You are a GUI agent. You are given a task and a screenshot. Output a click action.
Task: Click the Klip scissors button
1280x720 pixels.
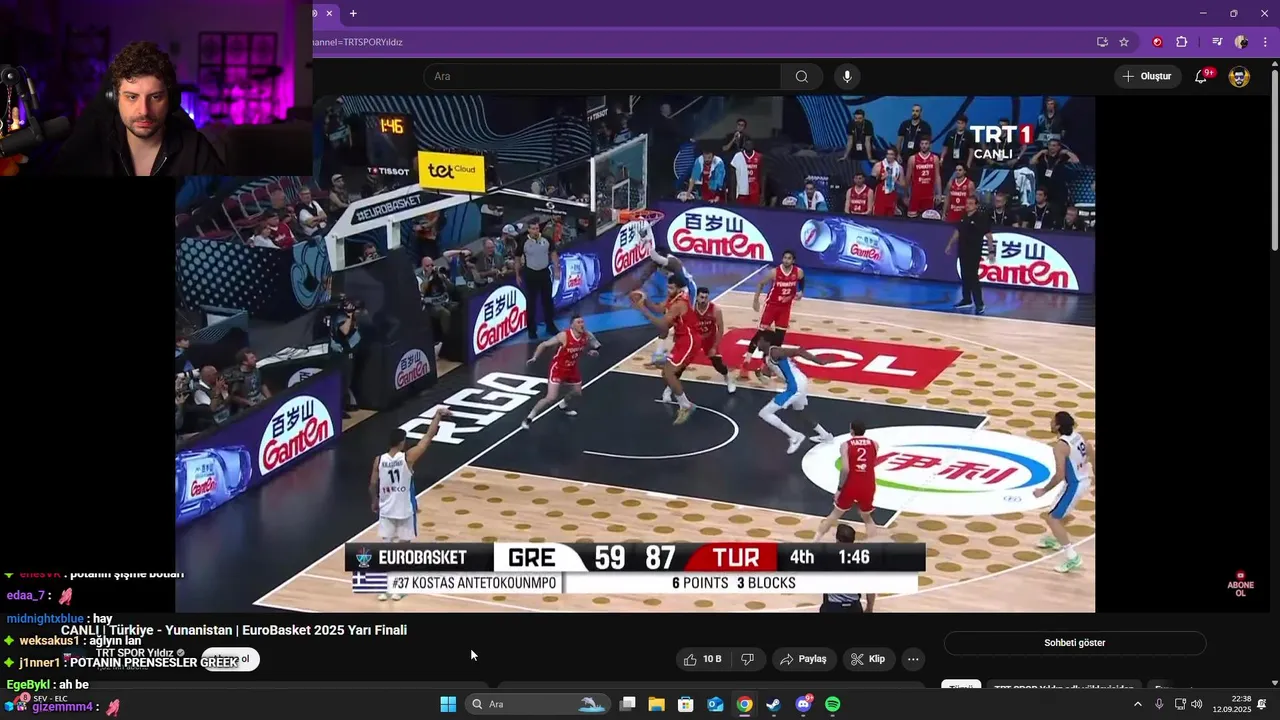[x=868, y=659]
